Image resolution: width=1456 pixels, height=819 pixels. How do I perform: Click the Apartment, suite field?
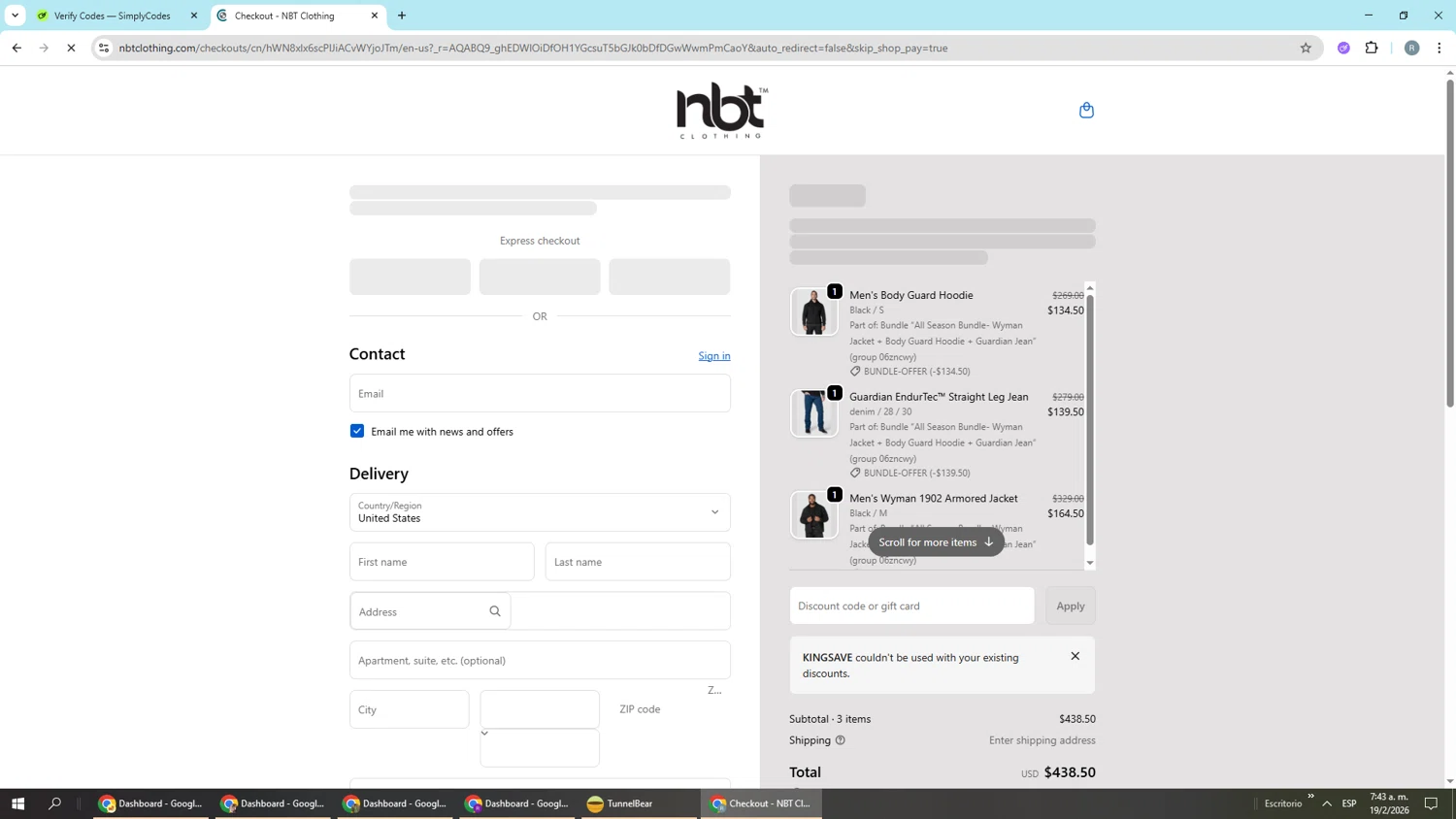[540, 660]
